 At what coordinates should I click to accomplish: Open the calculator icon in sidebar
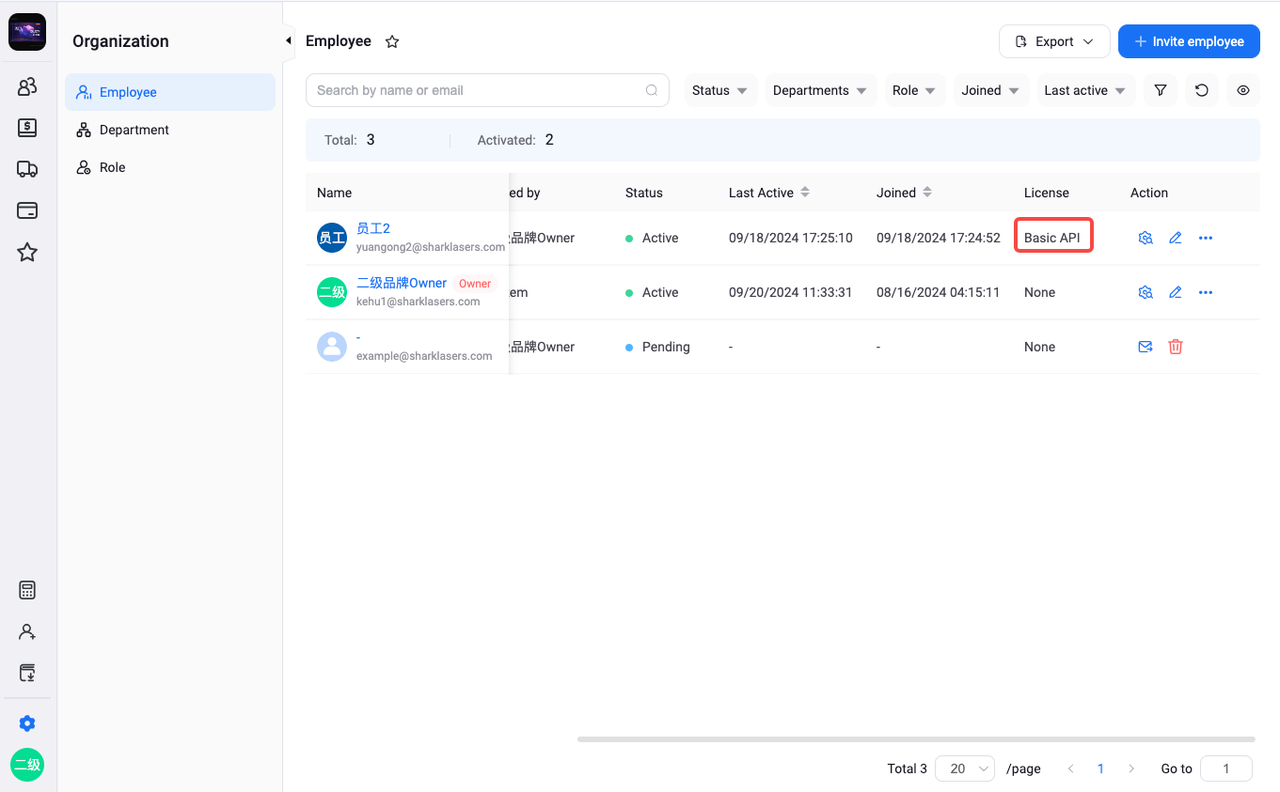pyautogui.click(x=27, y=590)
